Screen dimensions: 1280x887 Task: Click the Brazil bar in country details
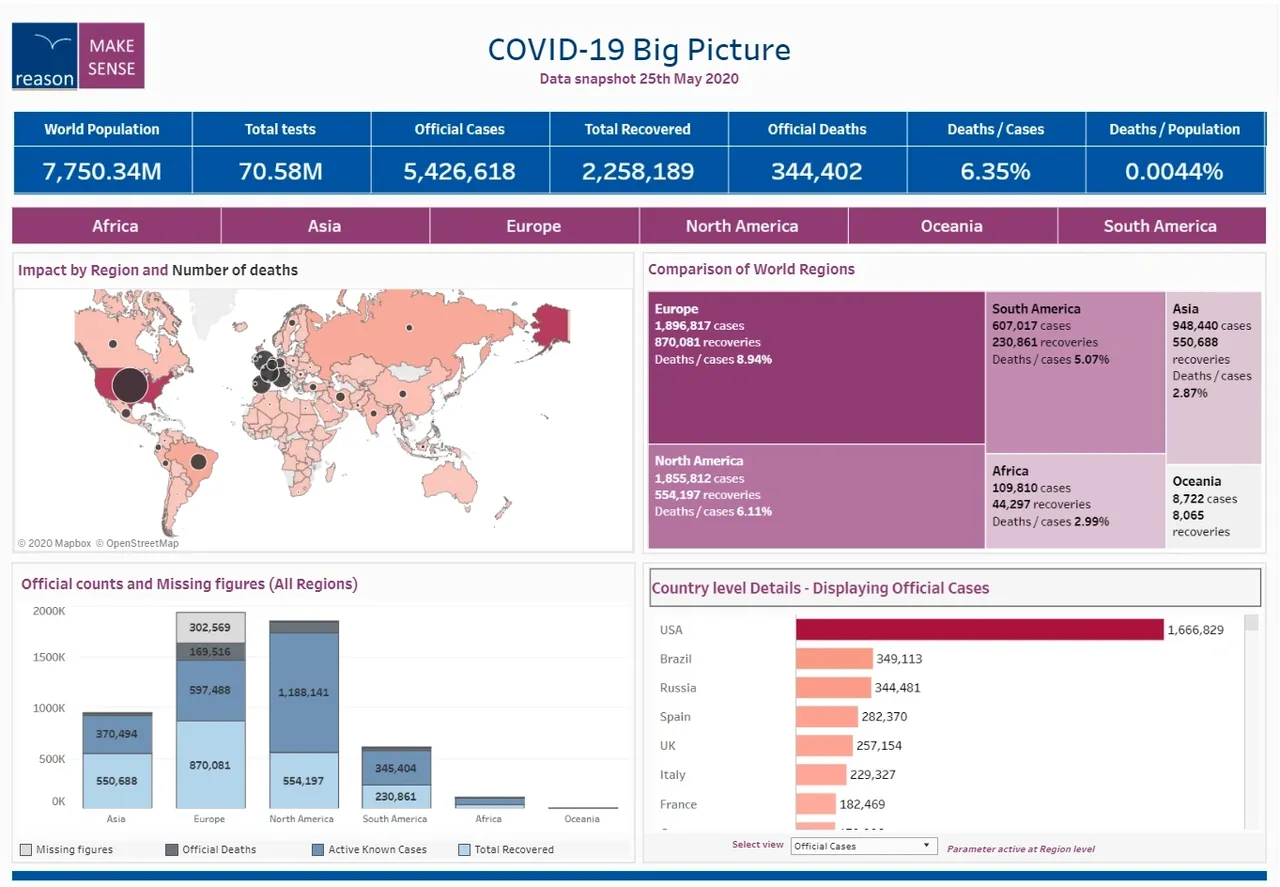click(x=834, y=659)
